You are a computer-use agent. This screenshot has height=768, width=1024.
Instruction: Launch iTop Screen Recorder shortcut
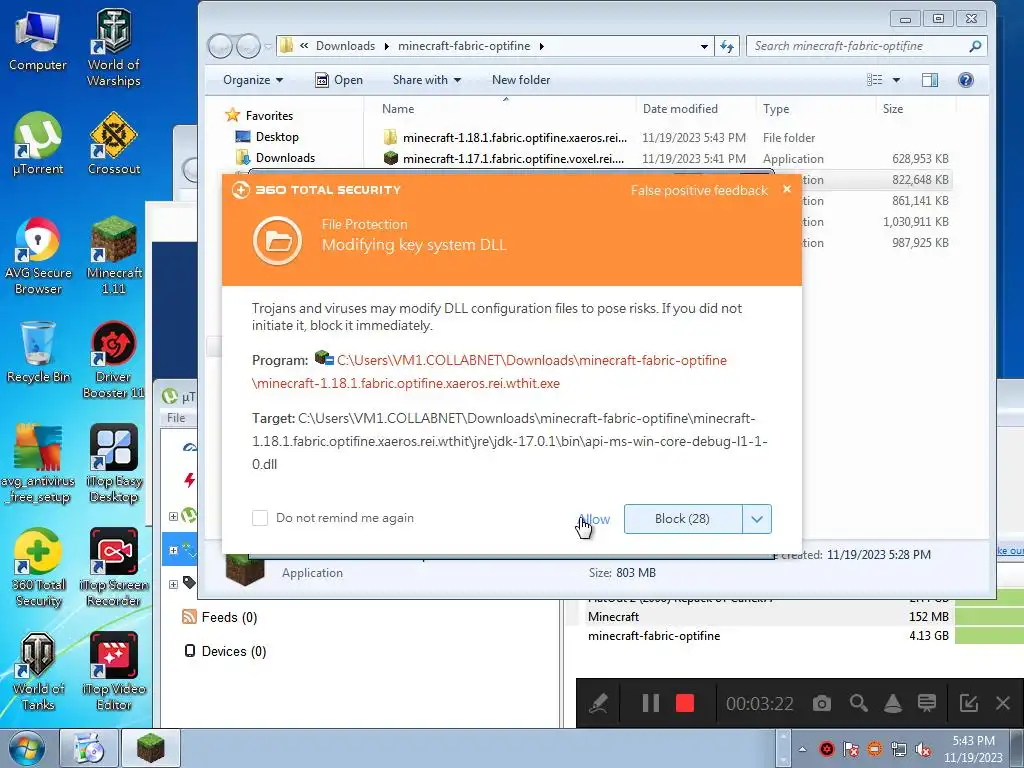tap(114, 568)
